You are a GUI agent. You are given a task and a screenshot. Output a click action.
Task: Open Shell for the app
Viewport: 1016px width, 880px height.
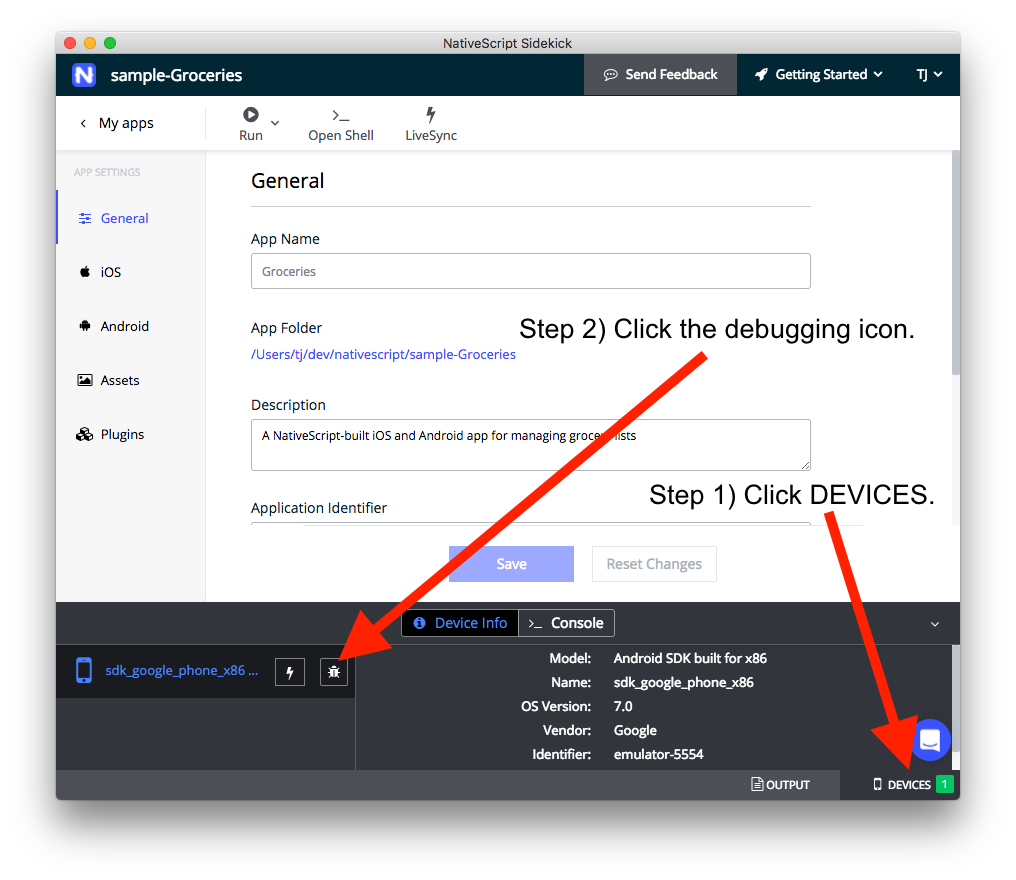click(340, 122)
